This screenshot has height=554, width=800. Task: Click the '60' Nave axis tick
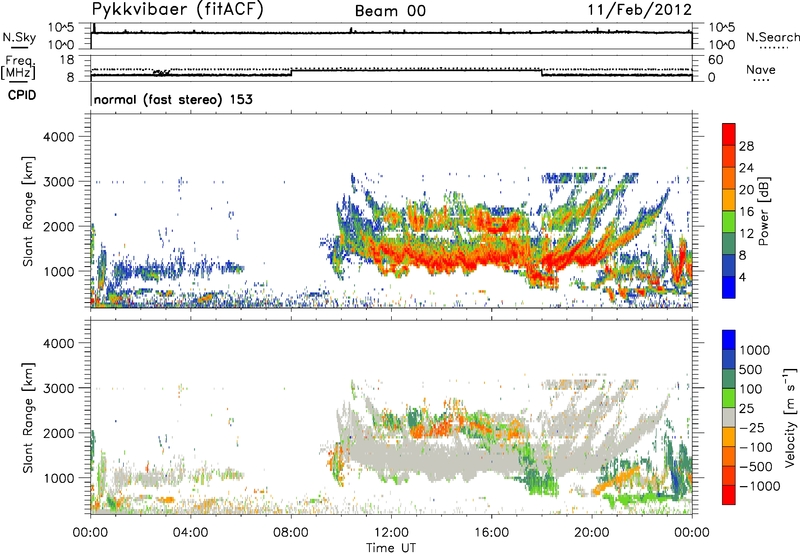coord(716,60)
